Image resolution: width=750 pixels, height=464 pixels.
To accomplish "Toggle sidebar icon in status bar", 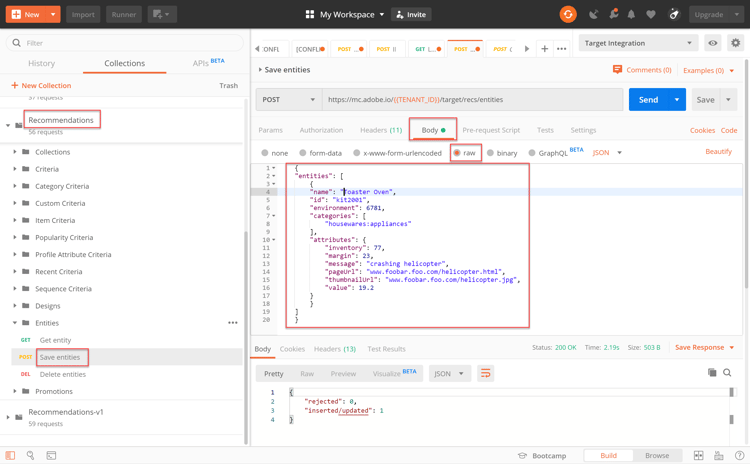I will point(10,455).
